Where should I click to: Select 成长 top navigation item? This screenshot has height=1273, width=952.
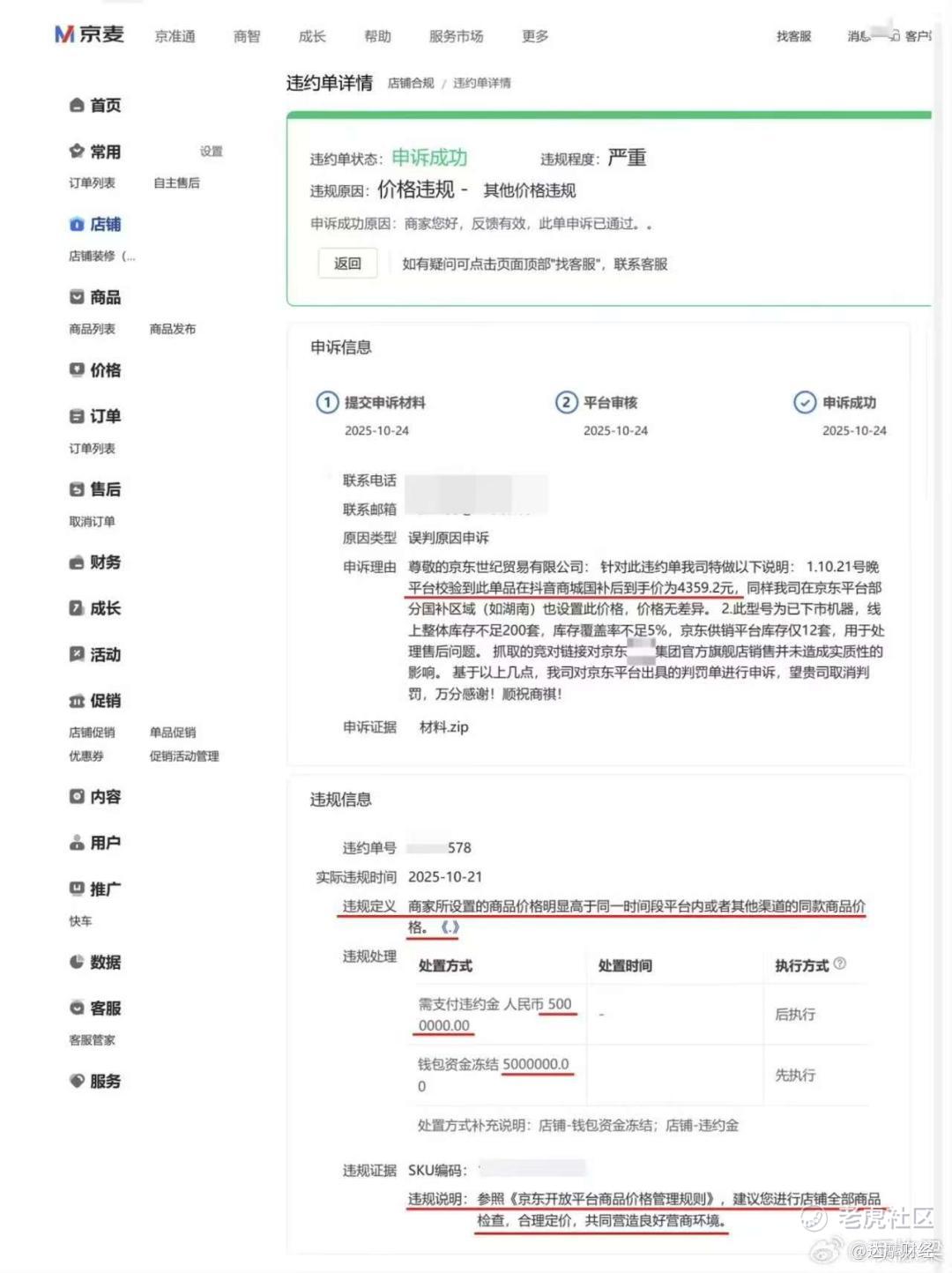pos(312,36)
